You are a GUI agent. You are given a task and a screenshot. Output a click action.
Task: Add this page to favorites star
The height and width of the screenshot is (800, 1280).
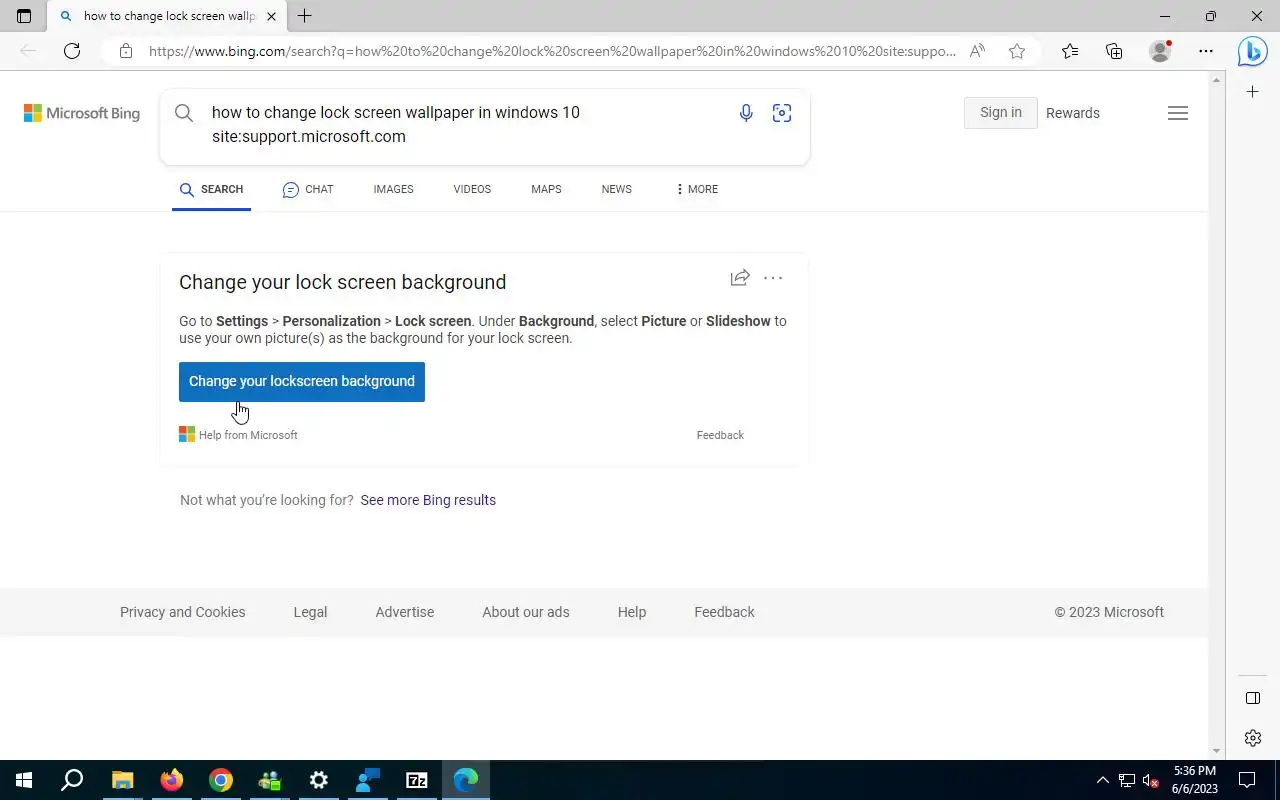[1017, 51]
